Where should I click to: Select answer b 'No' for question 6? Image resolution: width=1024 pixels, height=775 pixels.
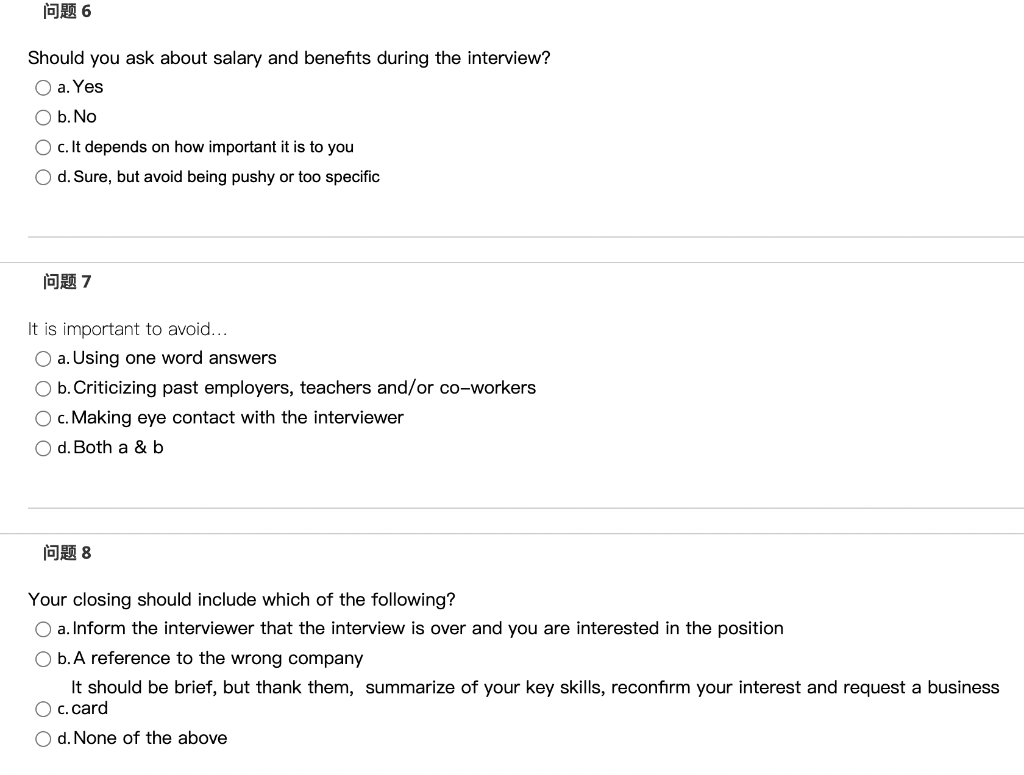pyautogui.click(x=43, y=117)
